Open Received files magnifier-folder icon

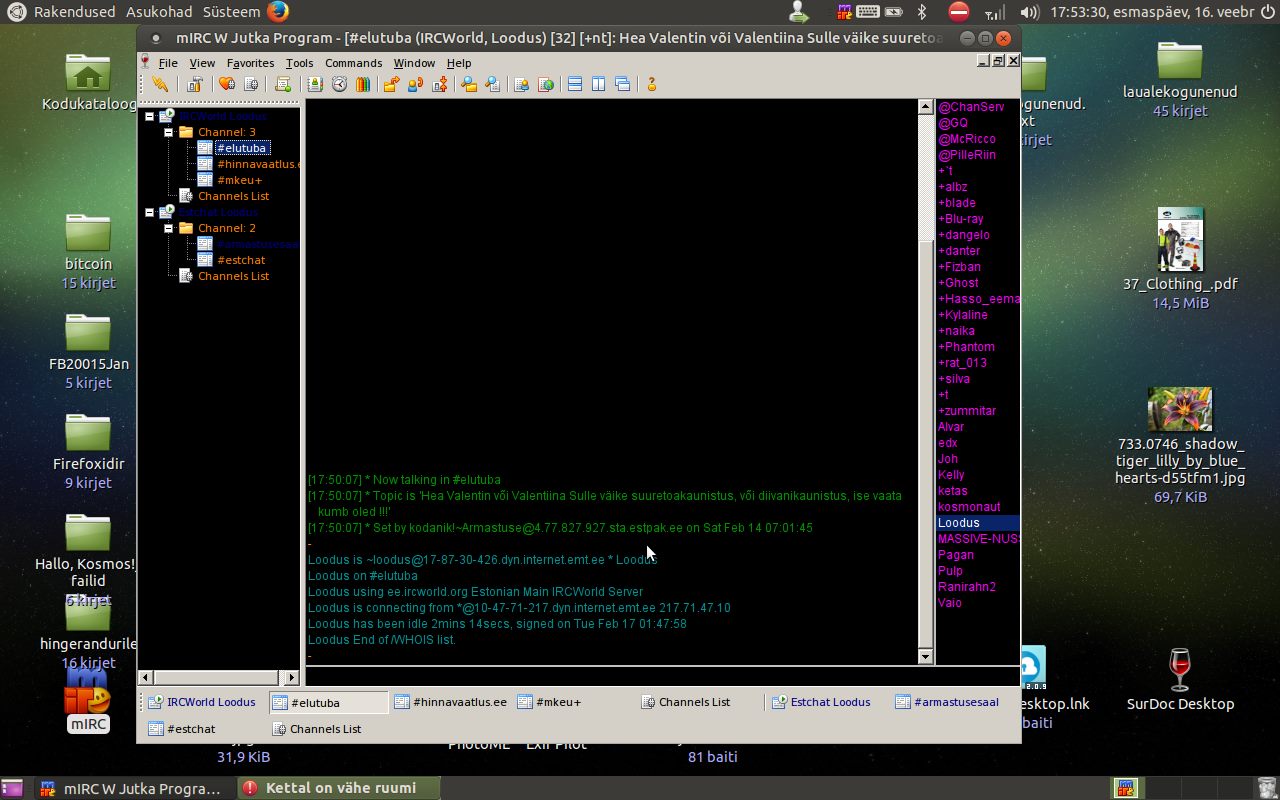click(x=468, y=84)
